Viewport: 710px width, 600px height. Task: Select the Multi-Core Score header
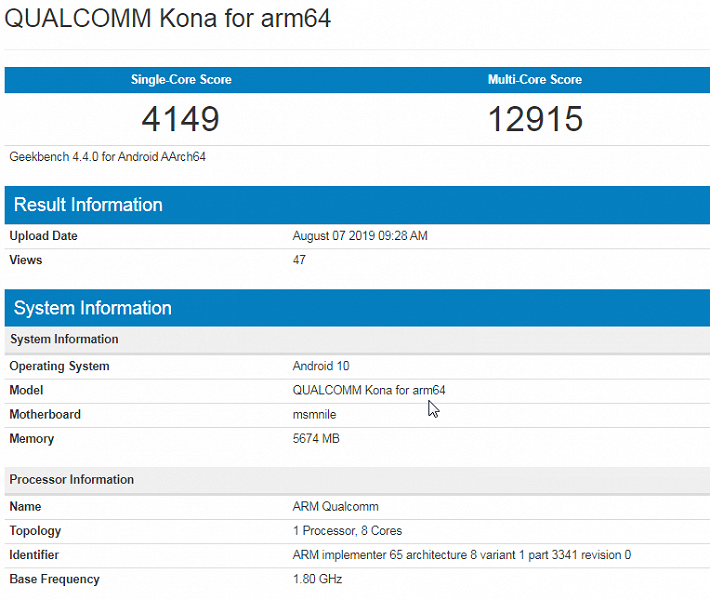(x=534, y=80)
